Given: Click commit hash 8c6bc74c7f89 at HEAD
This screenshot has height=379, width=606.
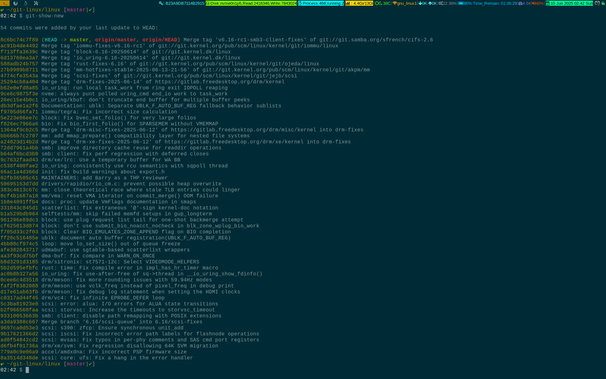Looking at the screenshot, I should tap(19, 40).
